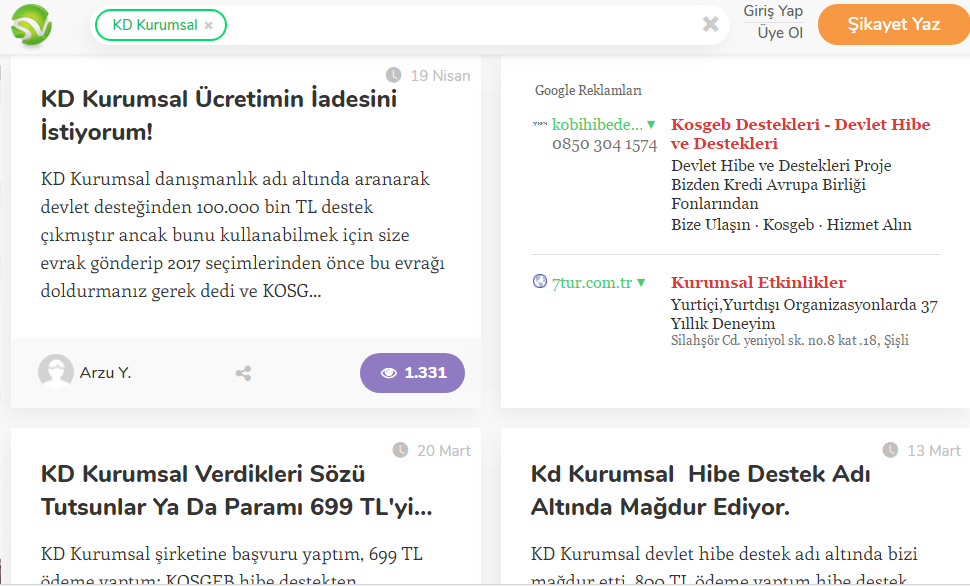Image resolution: width=970 pixels, height=586 pixels.
Task: Open complaint "KD Kurumsal Verdikleri Sözü Tutsunlar"
Action: (x=236, y=490)
